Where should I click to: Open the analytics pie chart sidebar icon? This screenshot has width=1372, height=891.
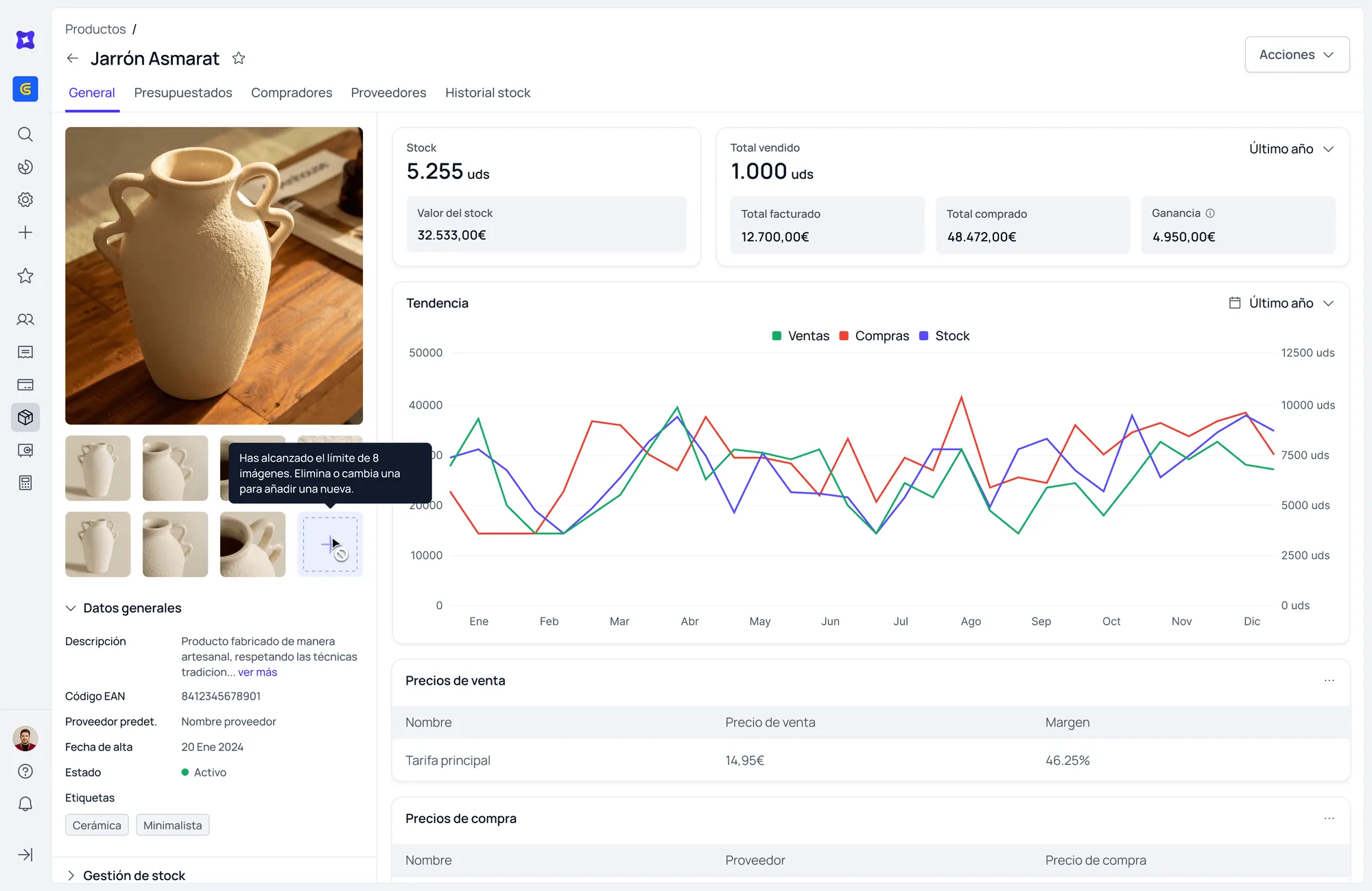(x=25, y=167)
